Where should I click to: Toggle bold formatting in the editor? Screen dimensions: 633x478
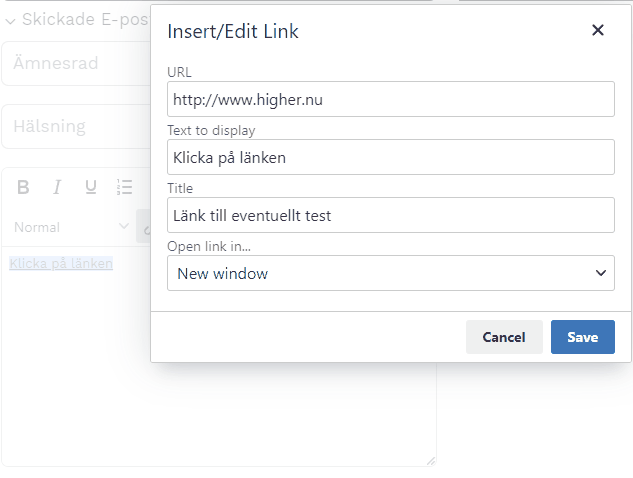[x=23, y=187]
